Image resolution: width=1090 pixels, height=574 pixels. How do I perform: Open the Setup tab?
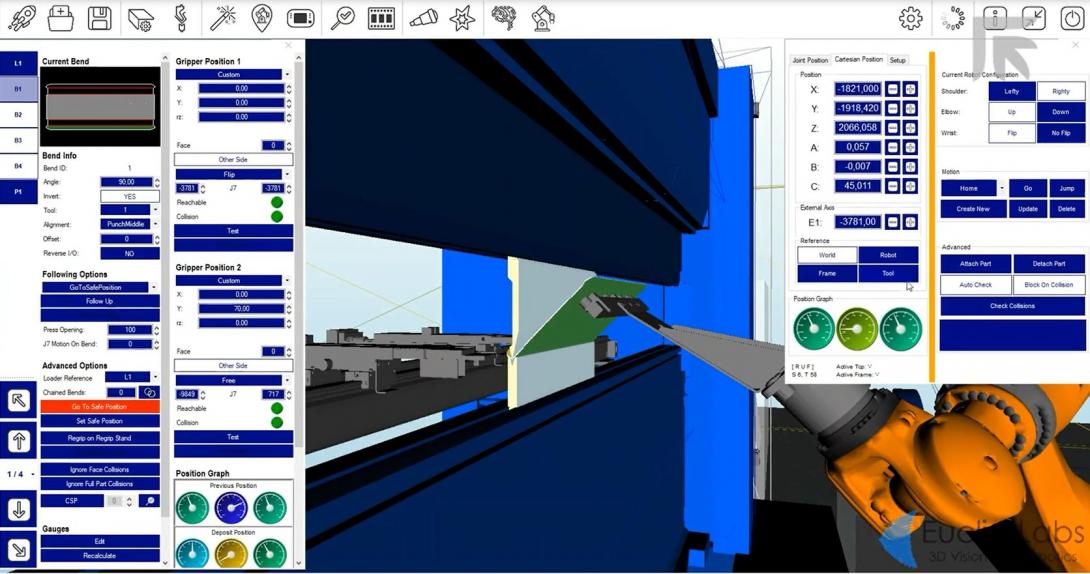897,60
